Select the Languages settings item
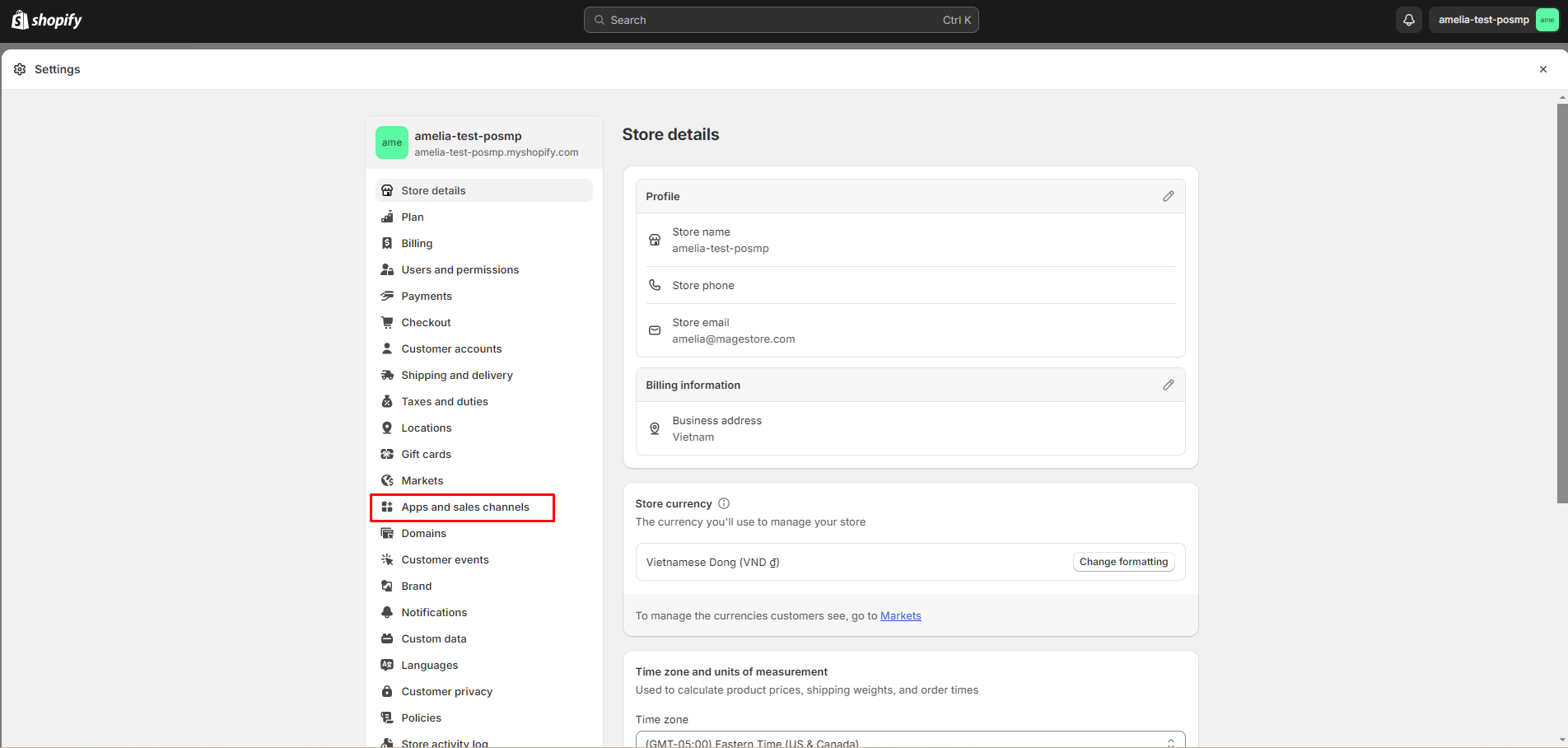 coord(429,665)
